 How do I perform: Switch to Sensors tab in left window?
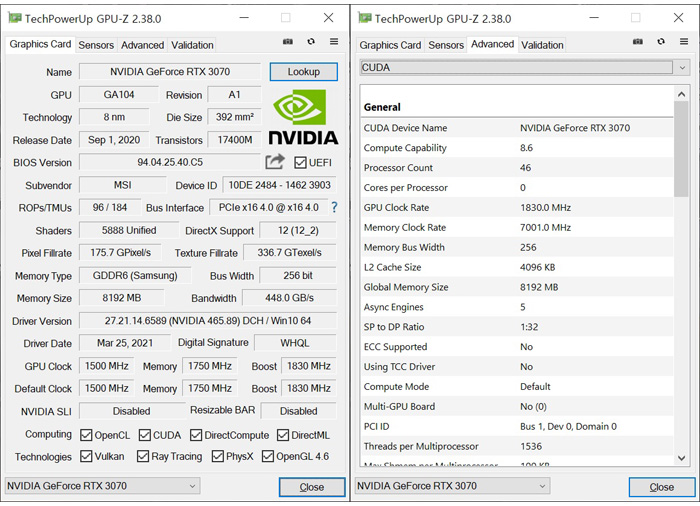click(96, 45)
